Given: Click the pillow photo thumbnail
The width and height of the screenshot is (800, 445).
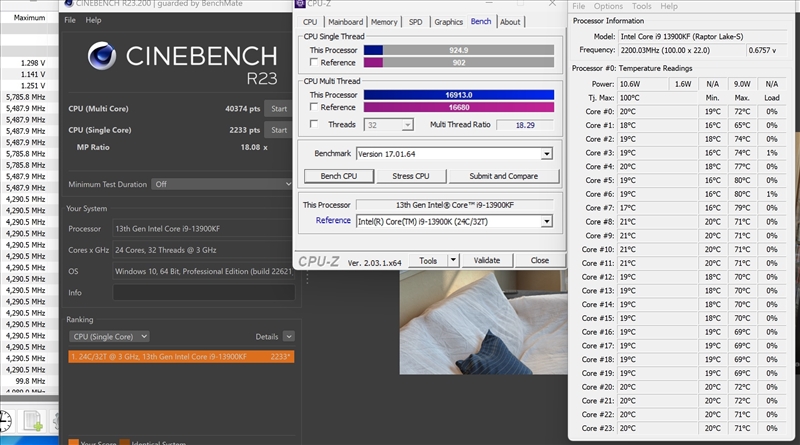Looking at the screenshot, I should (x=483, y=323).
